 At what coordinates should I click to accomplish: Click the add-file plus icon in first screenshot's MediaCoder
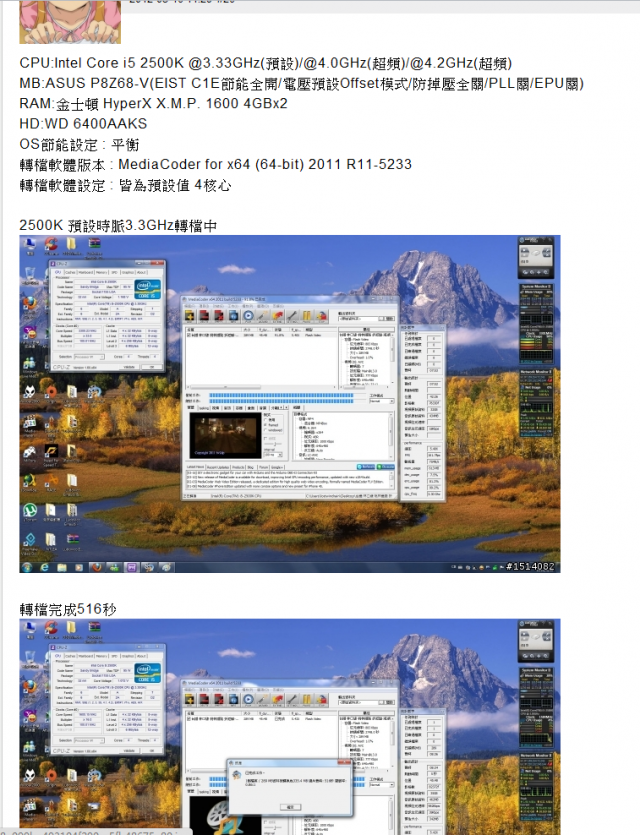[189, 316]
